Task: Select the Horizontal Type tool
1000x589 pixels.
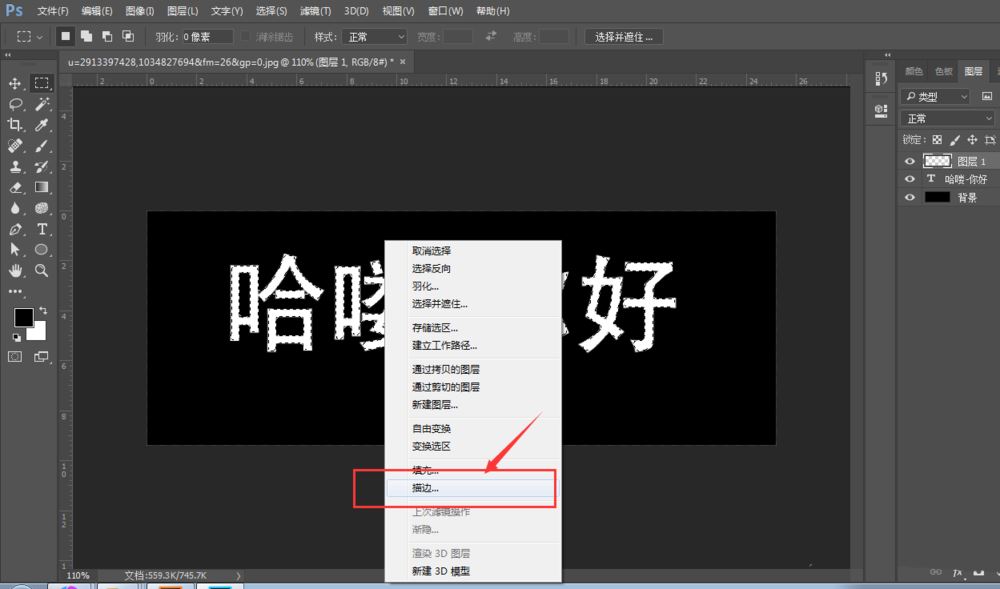Action: pos(41,229)
